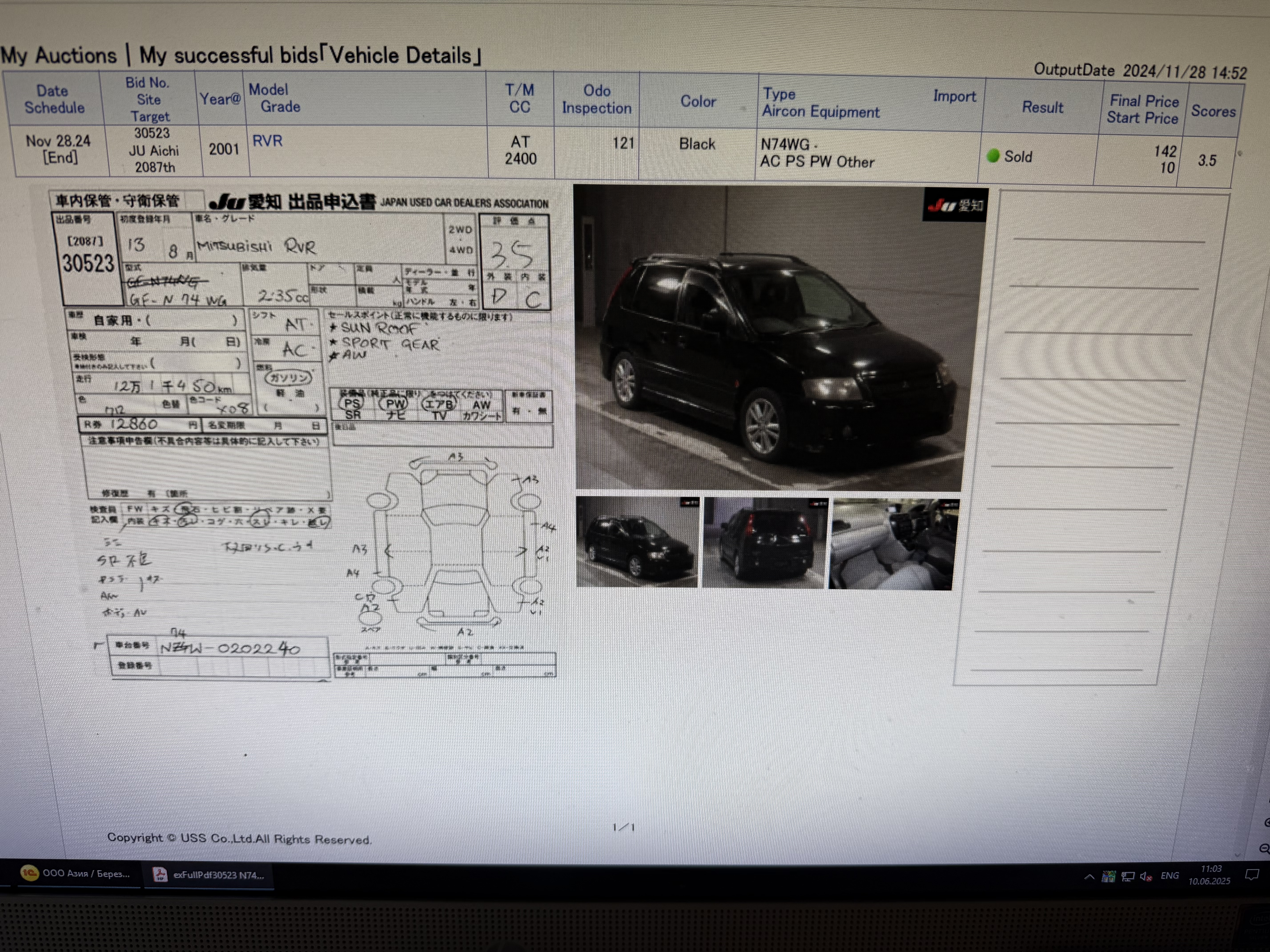Click the handwritten 'SPORT GEAR' sales point

pos(390,344)
